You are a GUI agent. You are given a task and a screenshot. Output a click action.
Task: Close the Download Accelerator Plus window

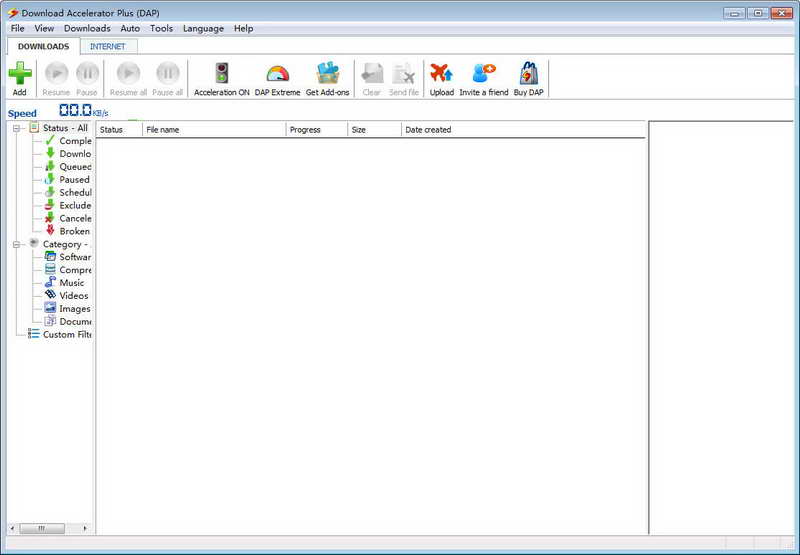[x=782, y=13]
